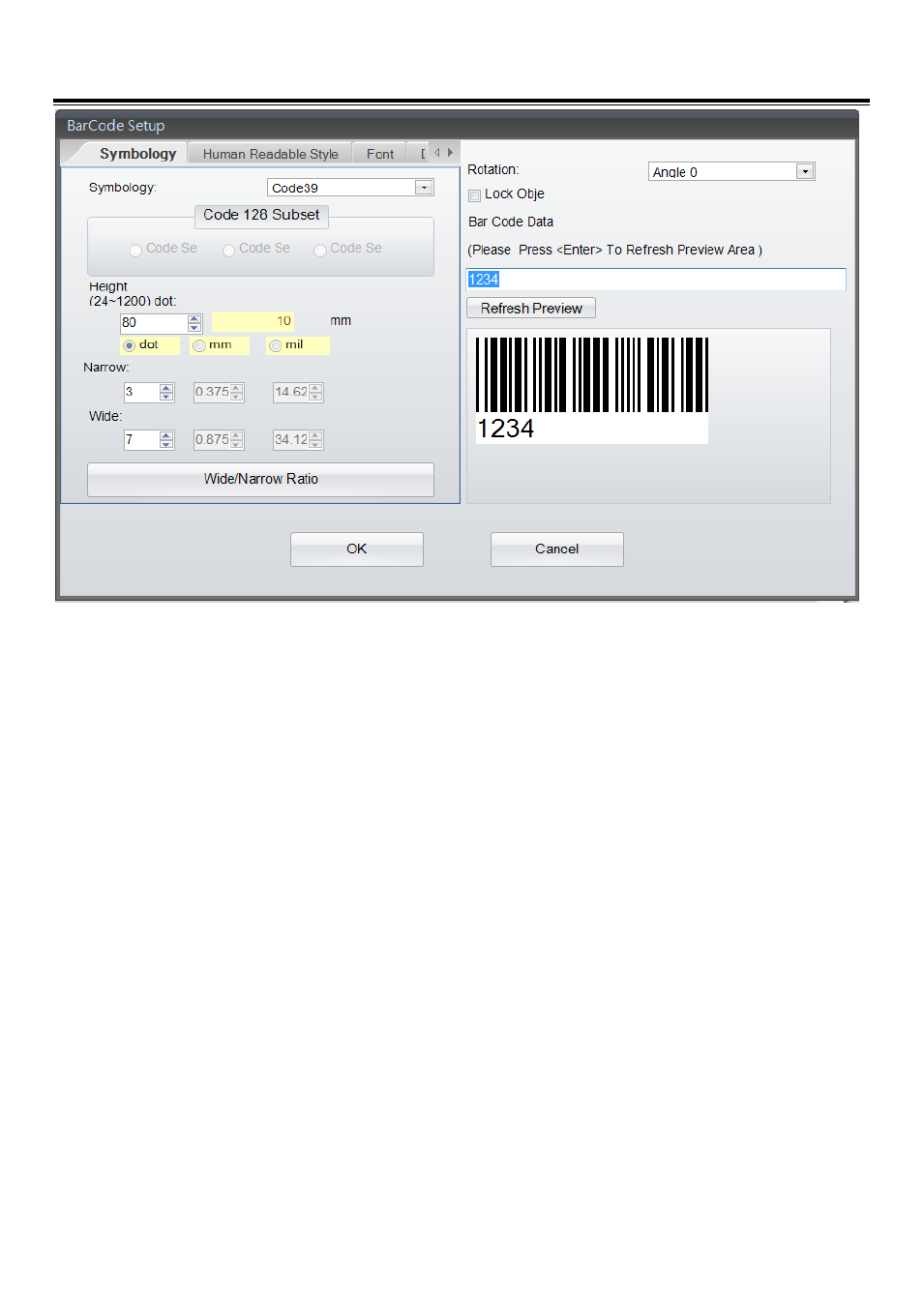Viewport: 924px width, 1306px height.
Task: Enable the Lock Object checkbox
Action: (474, 195)
